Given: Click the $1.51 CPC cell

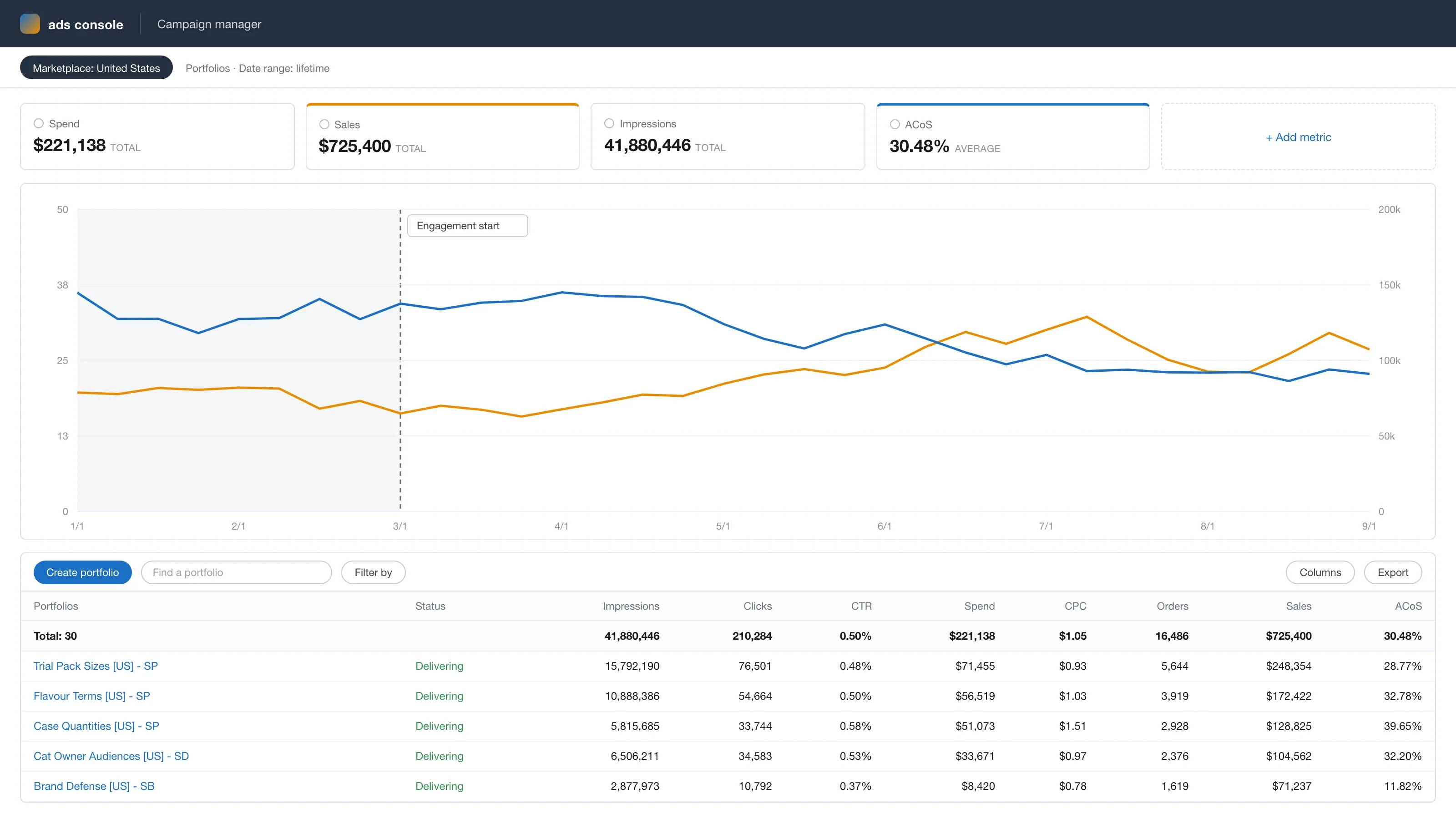Looking at the screenshot, I should tap(1072, 726).
